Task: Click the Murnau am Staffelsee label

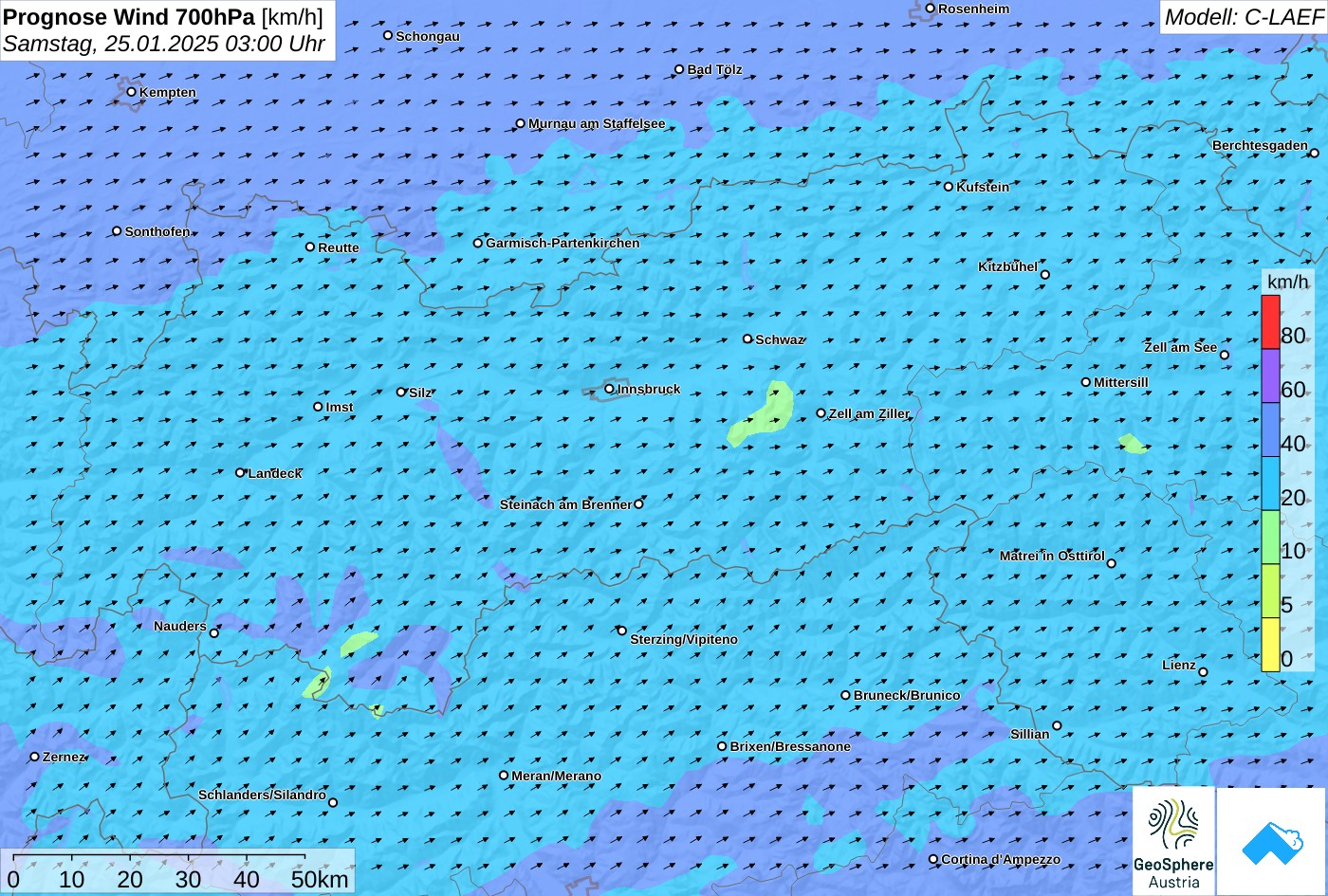Action: point(597,123)
